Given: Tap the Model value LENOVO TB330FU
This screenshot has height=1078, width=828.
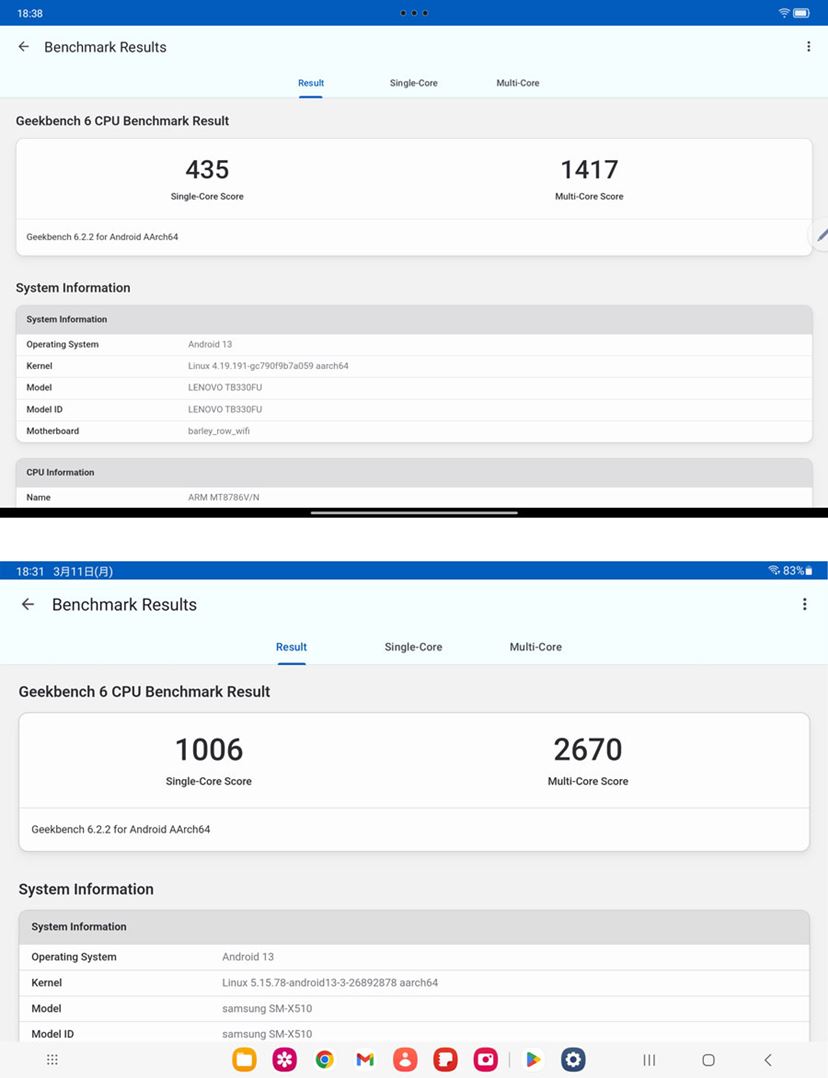Looking at the screenshot, I should point(225,388).
